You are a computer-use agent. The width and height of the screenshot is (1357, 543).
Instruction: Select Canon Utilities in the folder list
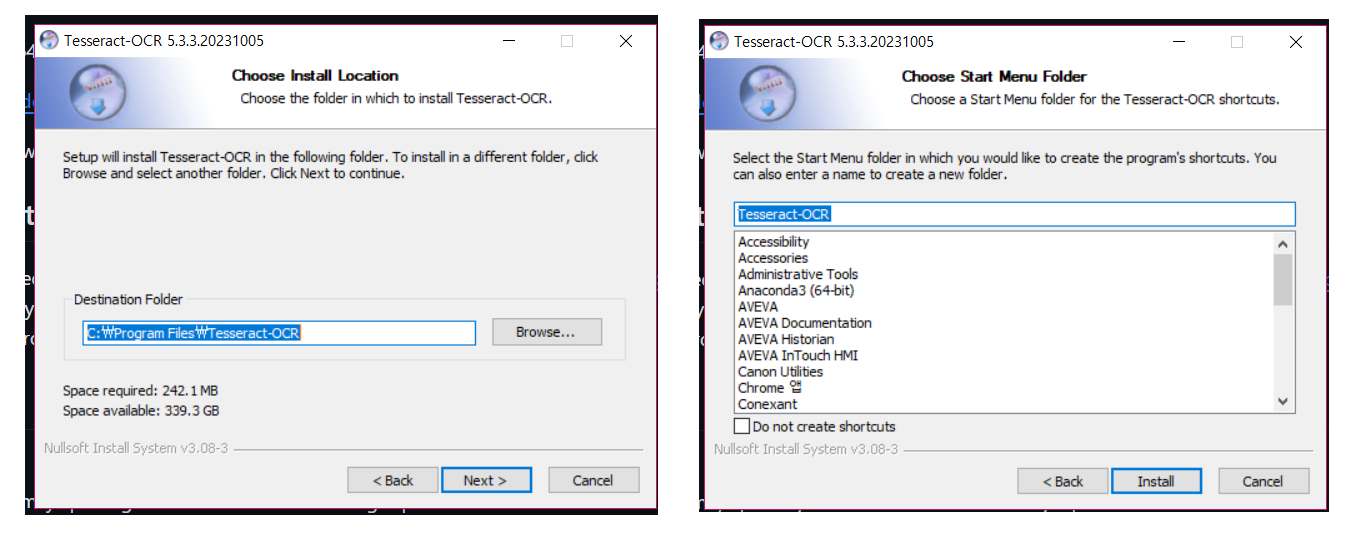(x=780, y=371)
